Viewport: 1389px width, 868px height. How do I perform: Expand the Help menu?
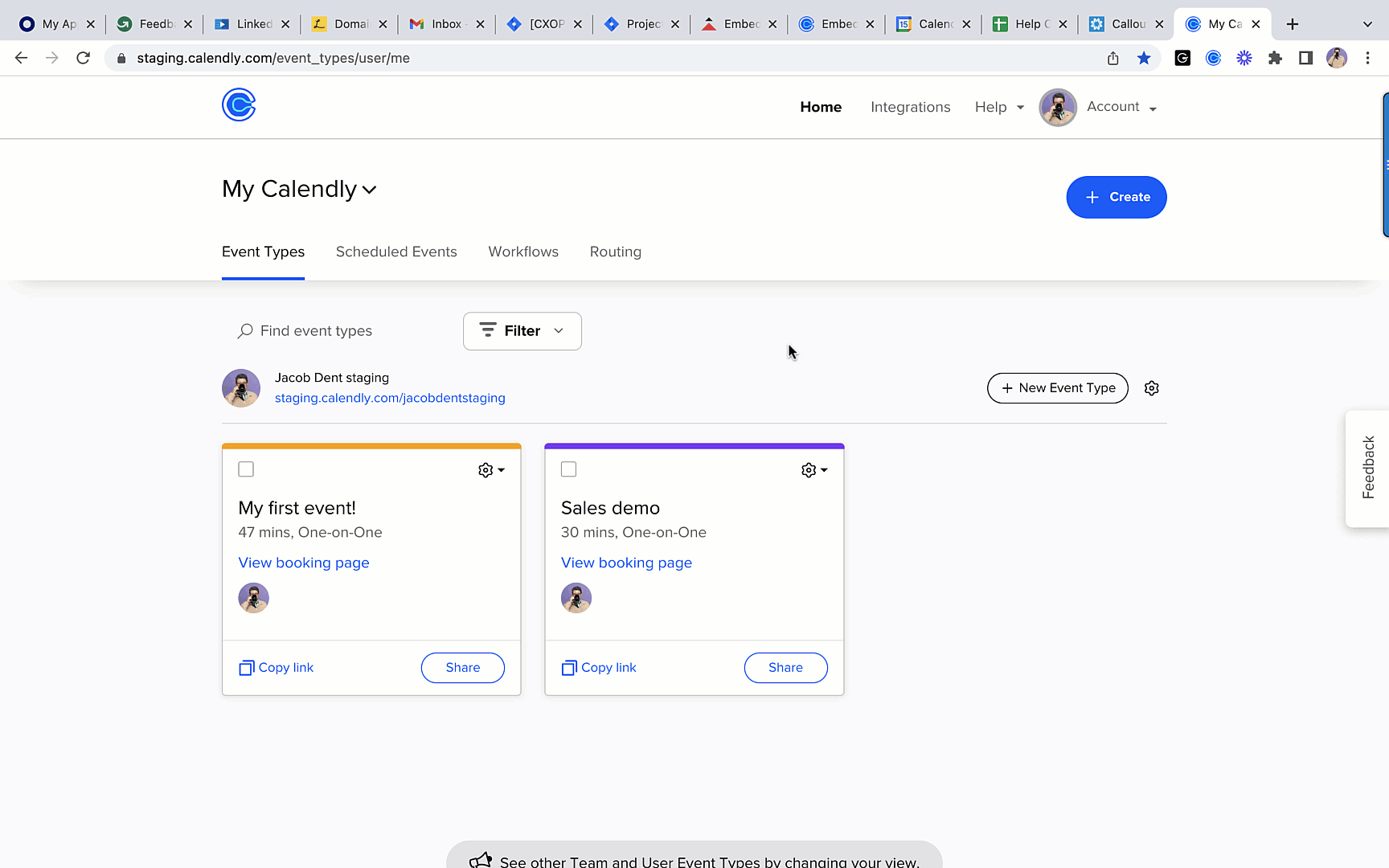(999, 107)
